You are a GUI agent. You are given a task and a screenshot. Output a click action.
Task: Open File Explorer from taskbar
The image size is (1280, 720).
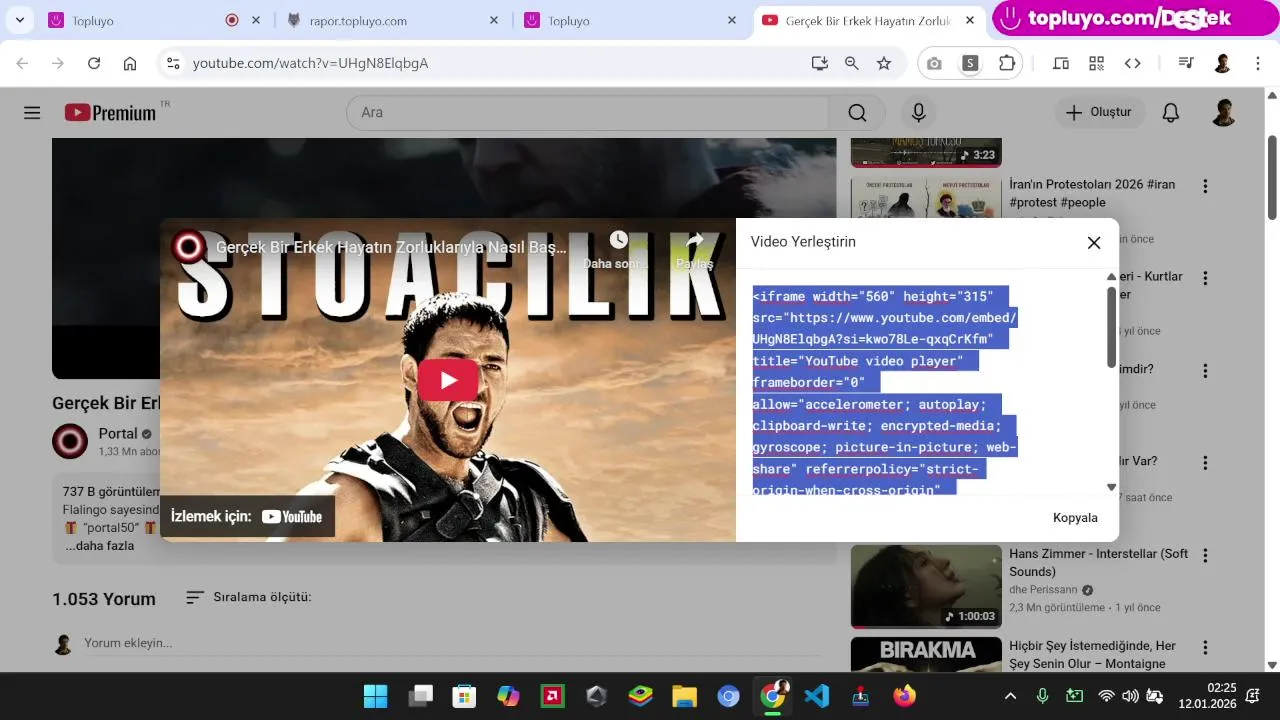click(684, 696)
